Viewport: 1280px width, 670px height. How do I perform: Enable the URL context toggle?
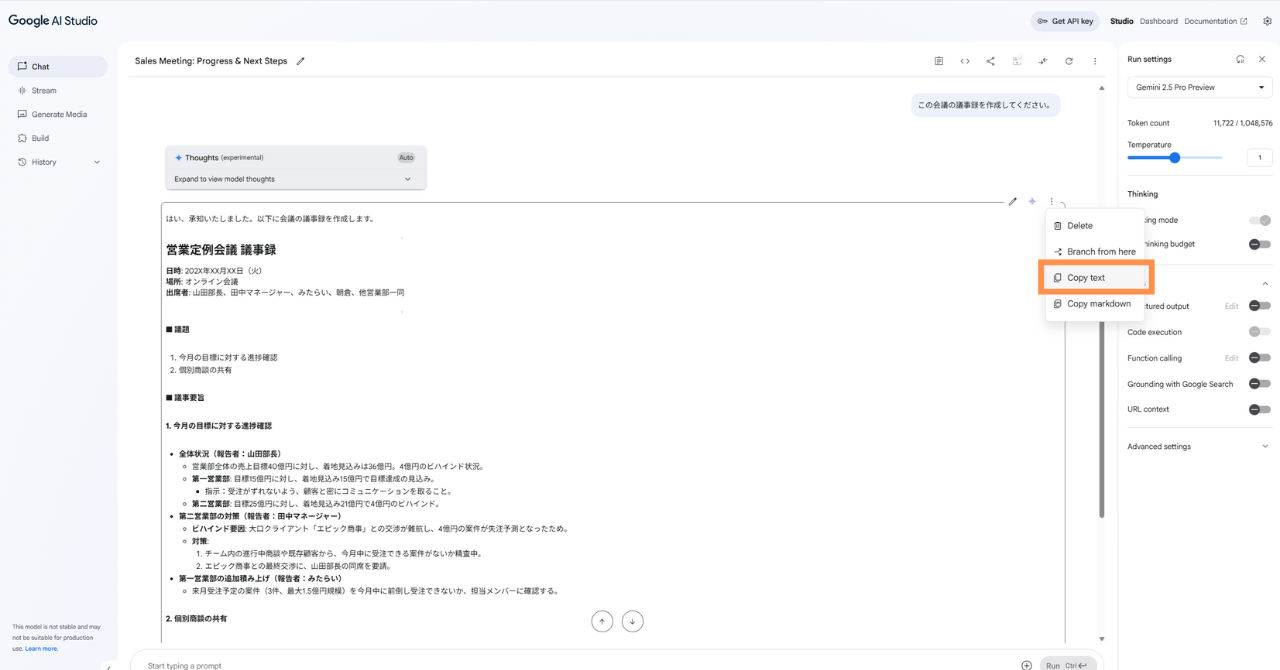[x=1259, y=409]
